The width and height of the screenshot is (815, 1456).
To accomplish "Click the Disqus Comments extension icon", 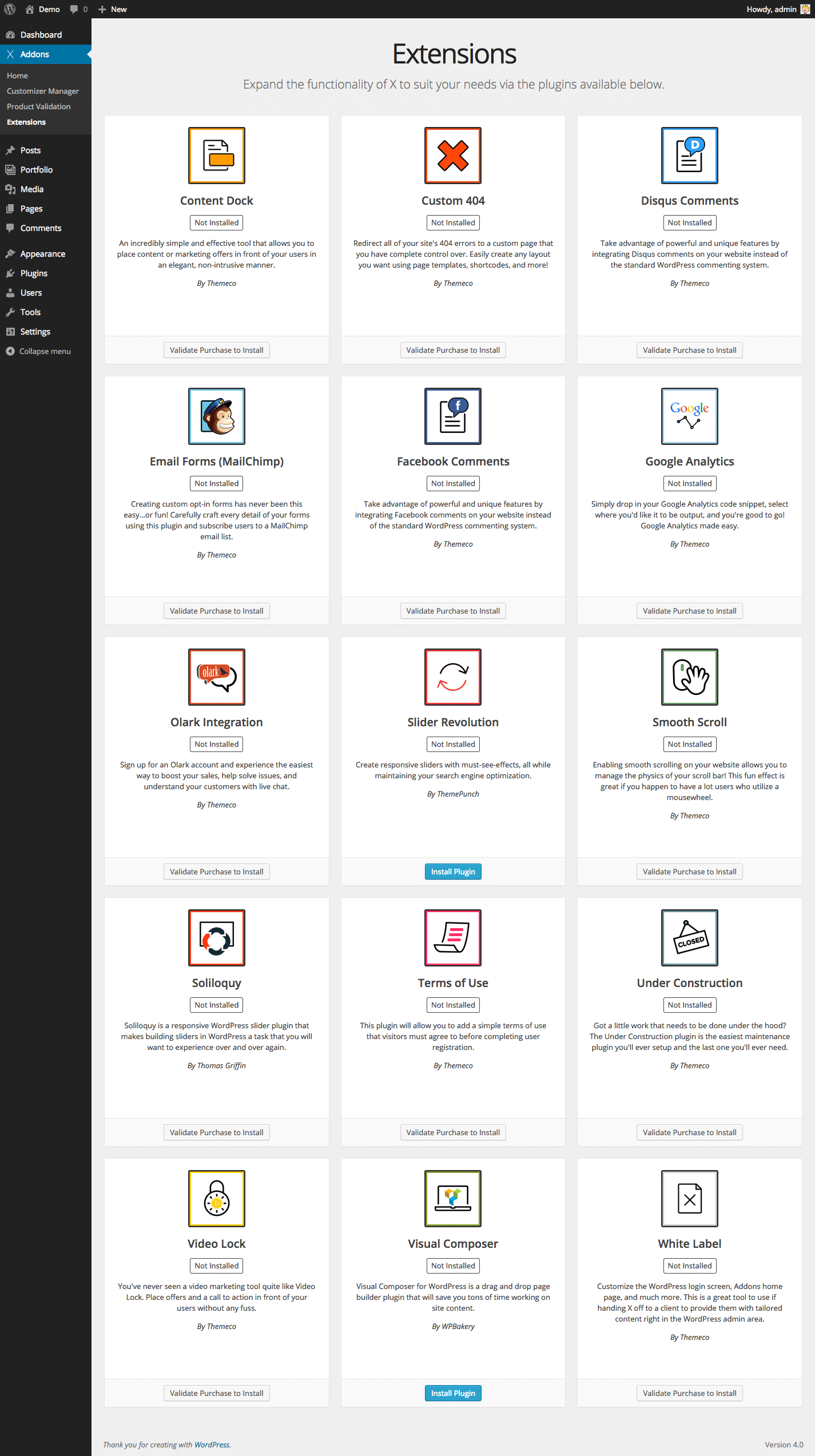I will click(689, 156).
